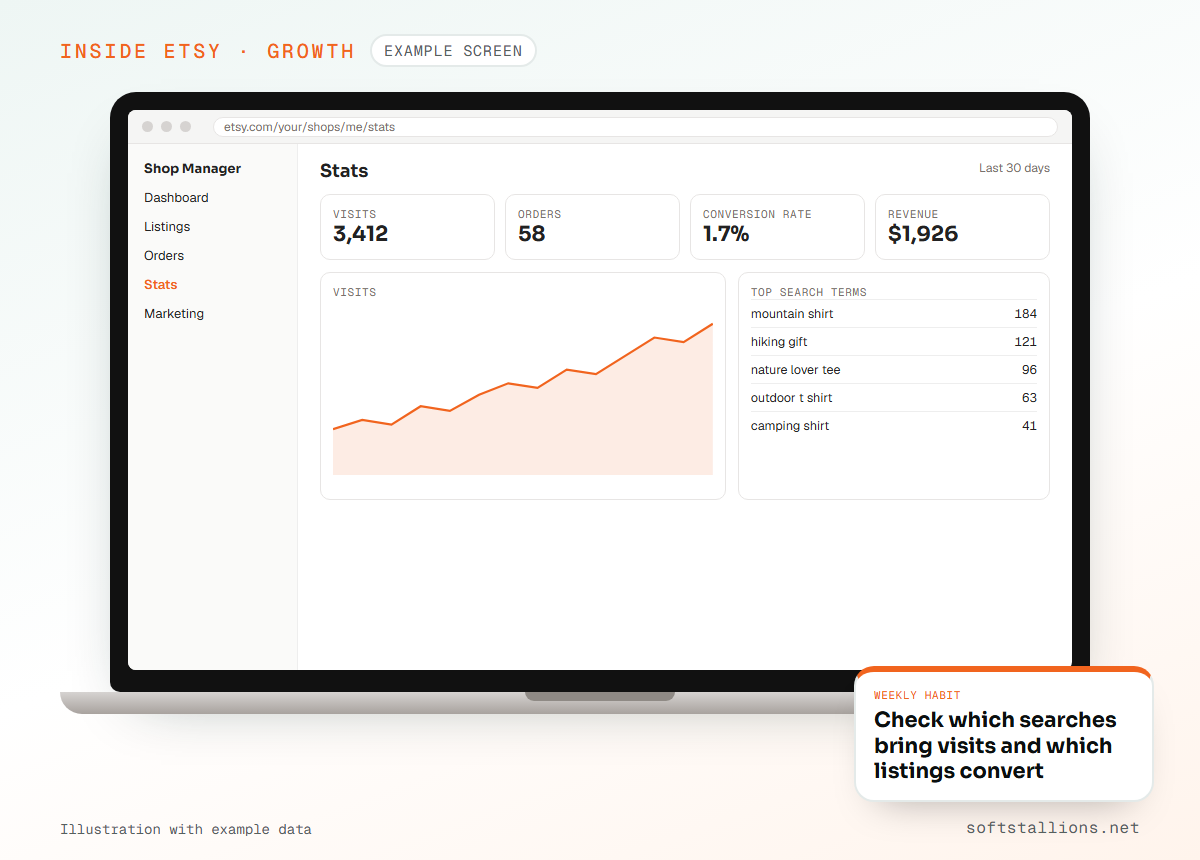Click the Stats page title
Screen dimensions: 1200x860
pos(344,171)
